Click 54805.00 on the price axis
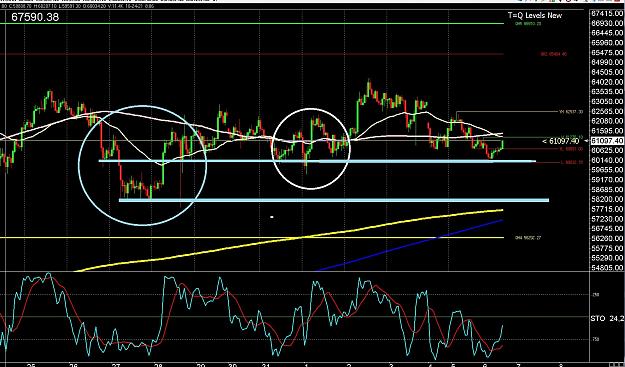This screenshot has height=367, width=625. click(x=607, y=268)
